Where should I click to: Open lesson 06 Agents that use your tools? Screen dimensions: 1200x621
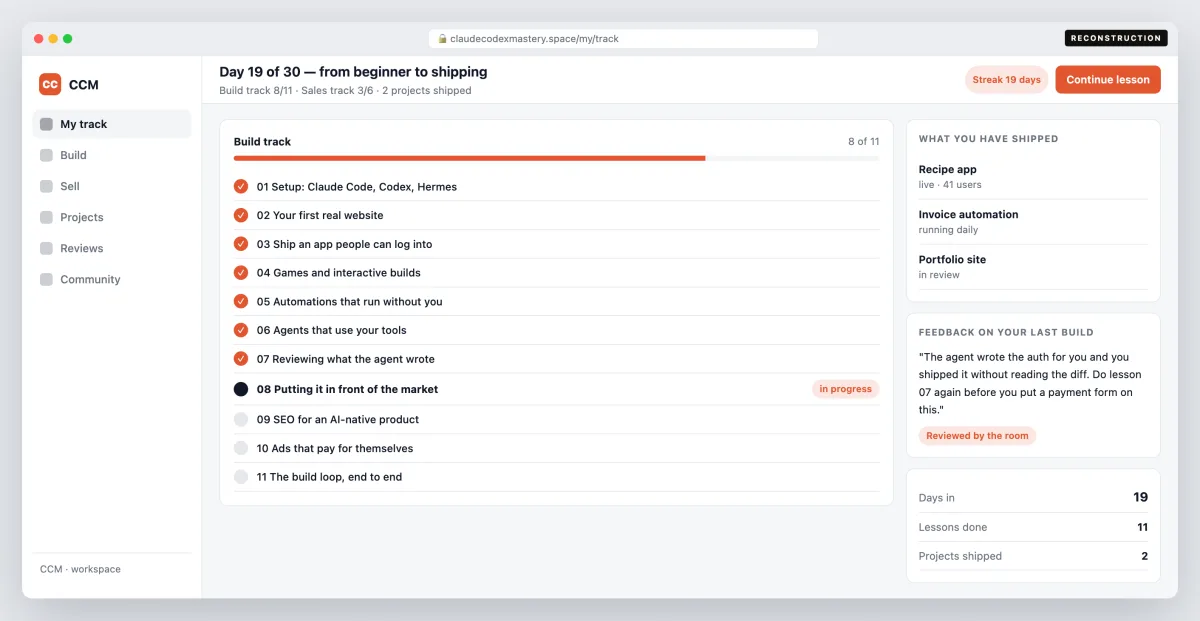(557, 330)
